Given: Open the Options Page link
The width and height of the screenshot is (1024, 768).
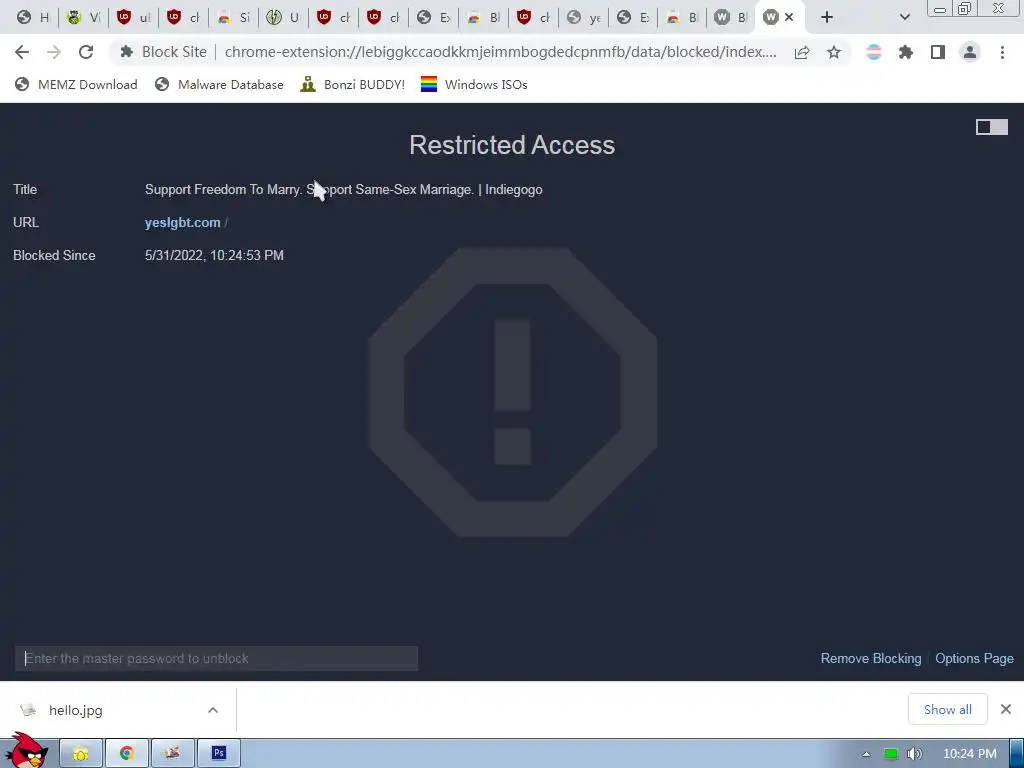Looking at the screenshot, I should [x=974, y=658].
